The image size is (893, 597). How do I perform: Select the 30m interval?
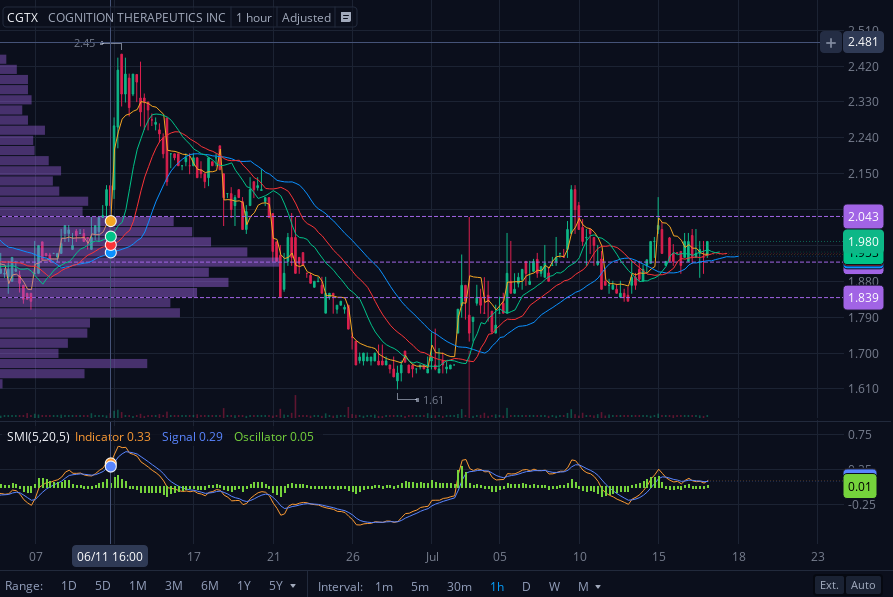point(459,586)
